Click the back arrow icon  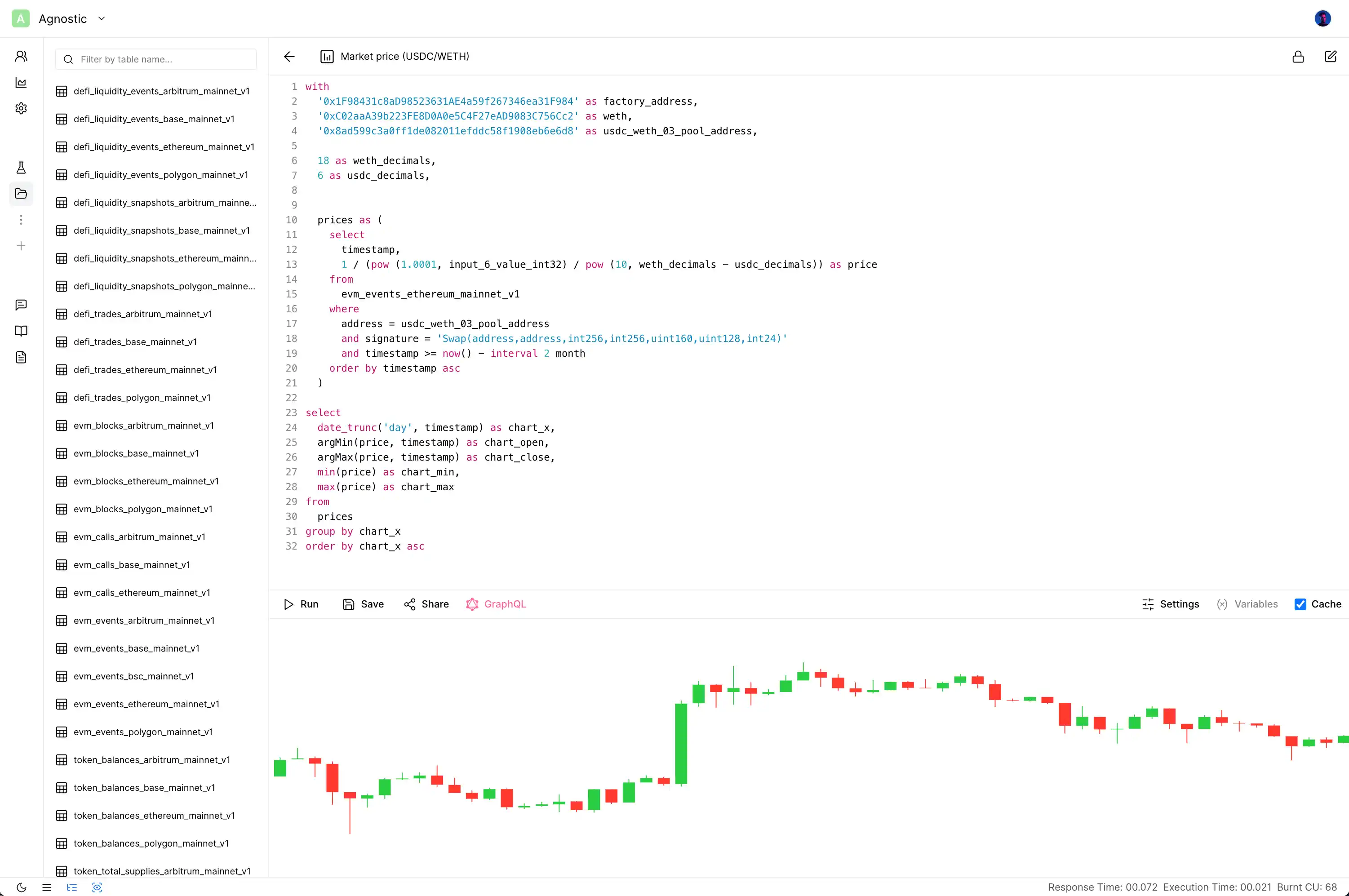point(289,57)
